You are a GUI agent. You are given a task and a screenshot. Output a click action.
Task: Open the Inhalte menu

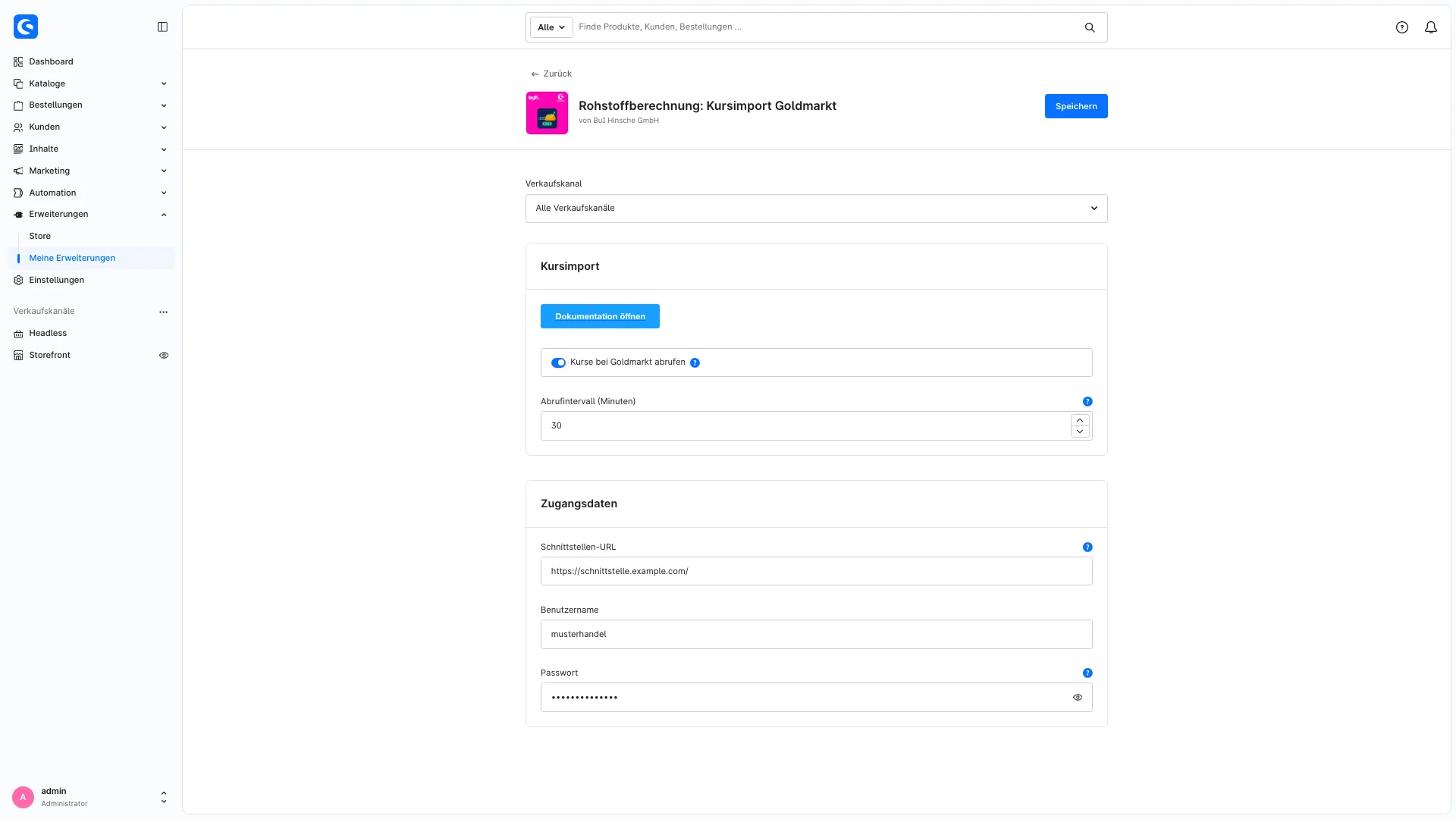pos(91,149)
